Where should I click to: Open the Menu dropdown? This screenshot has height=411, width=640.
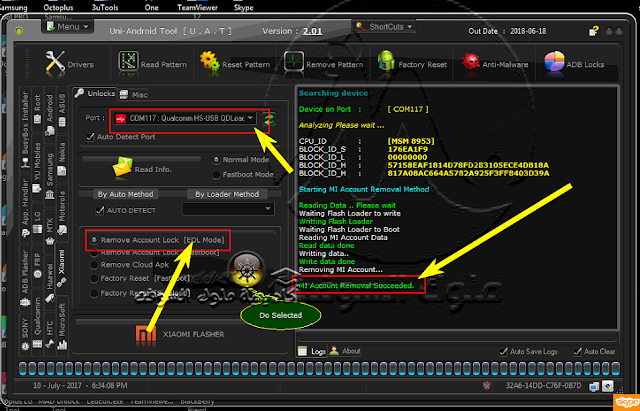(x=68, y=27)
